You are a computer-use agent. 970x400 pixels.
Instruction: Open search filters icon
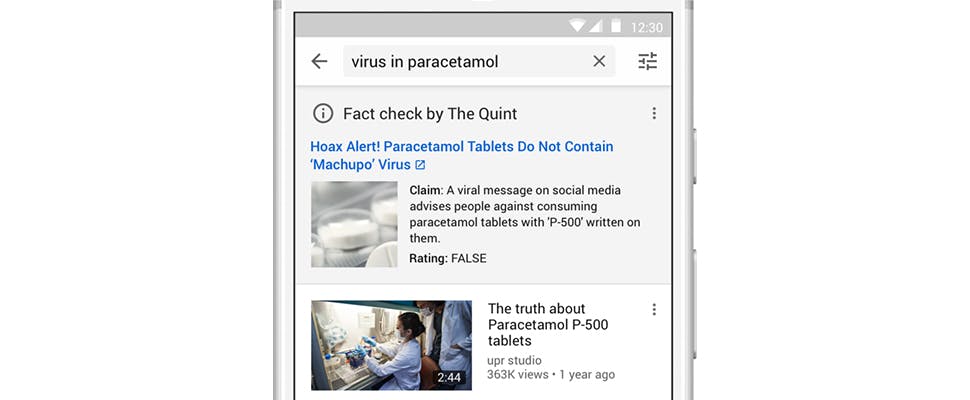[x=648, y=61]
